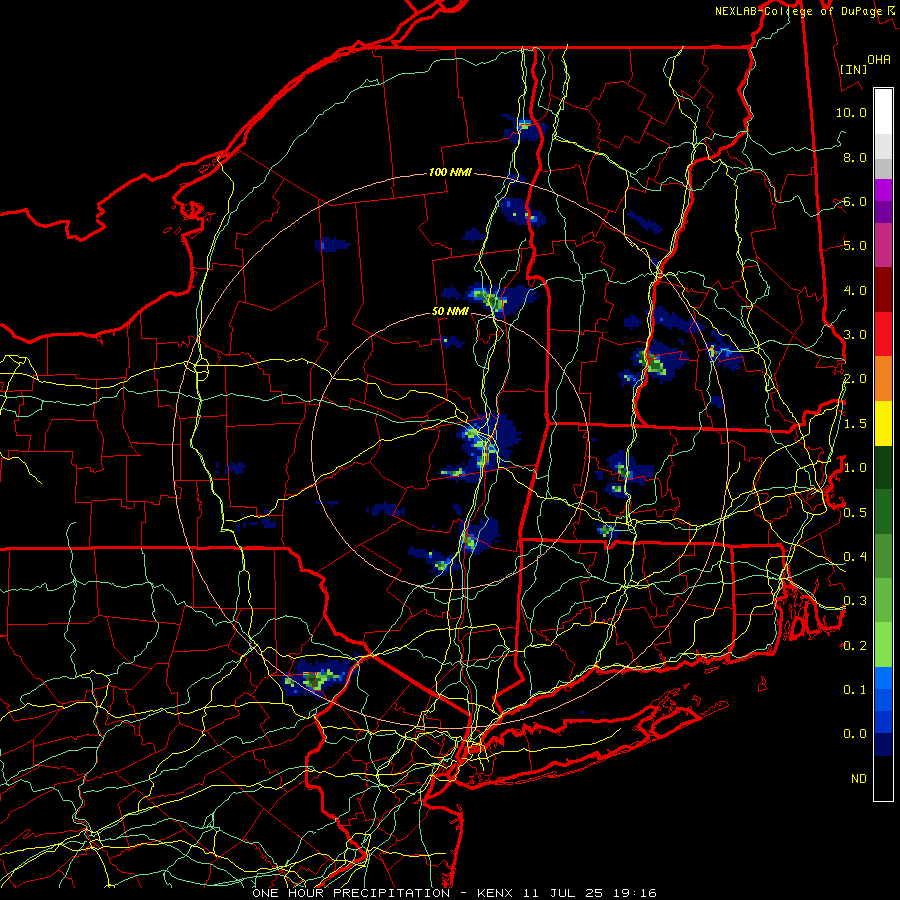
Task: Click the 6.0 legend value
Action: tap(855, 201)
